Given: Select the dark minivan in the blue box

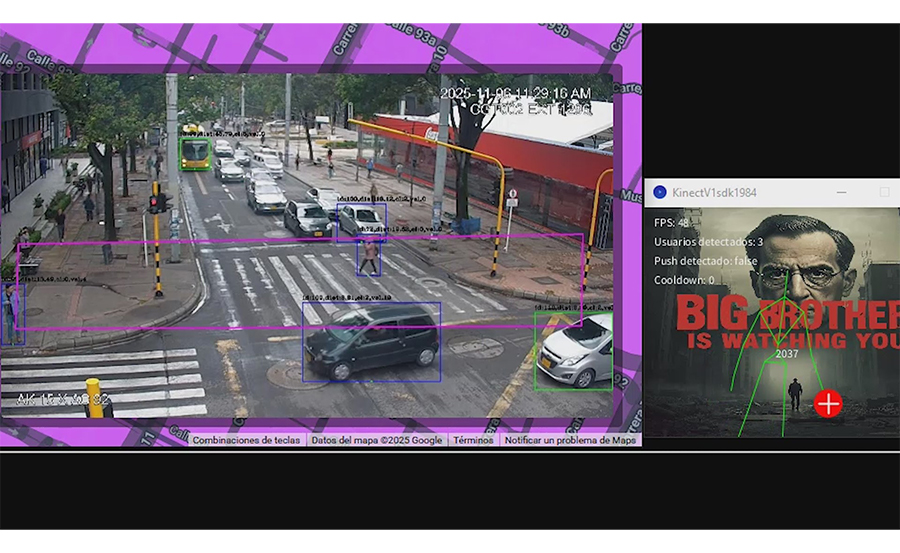Looking at the screenshot, I should point(372,342).
